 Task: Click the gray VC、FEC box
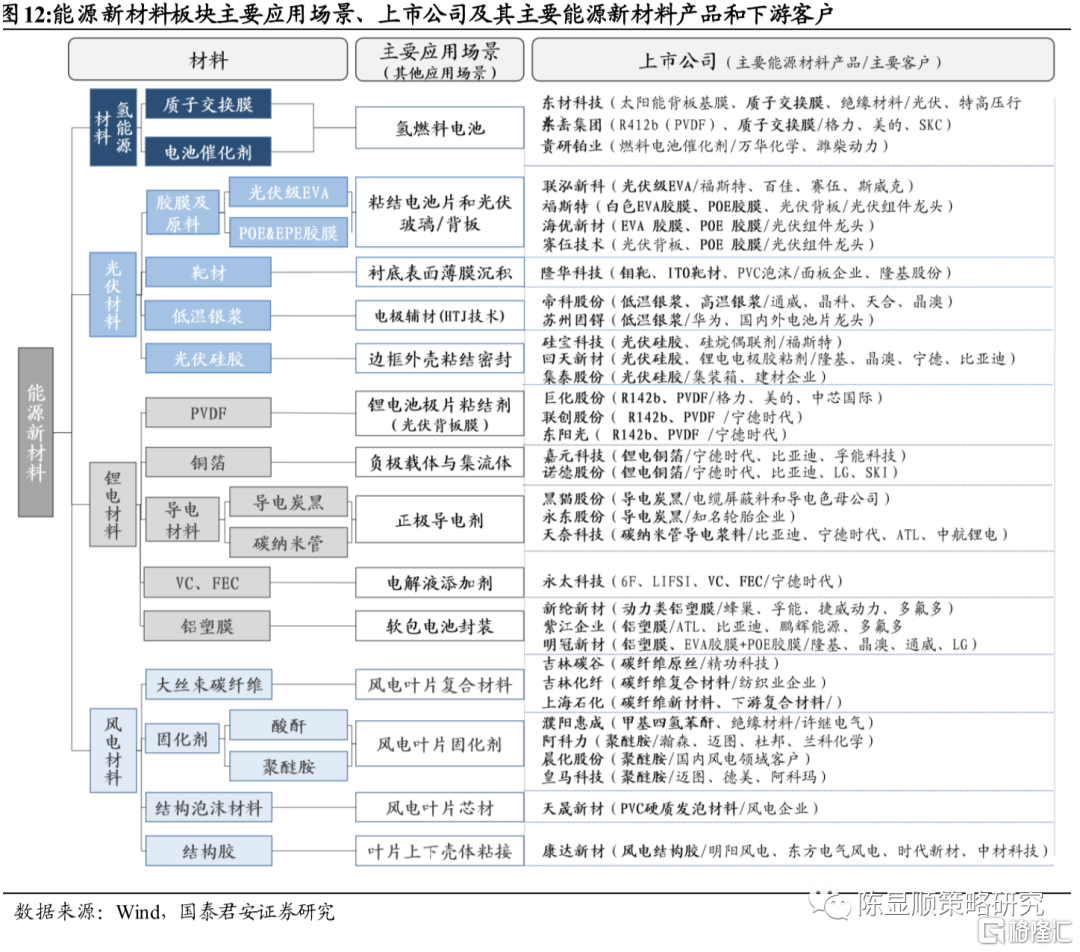(207, 583)
